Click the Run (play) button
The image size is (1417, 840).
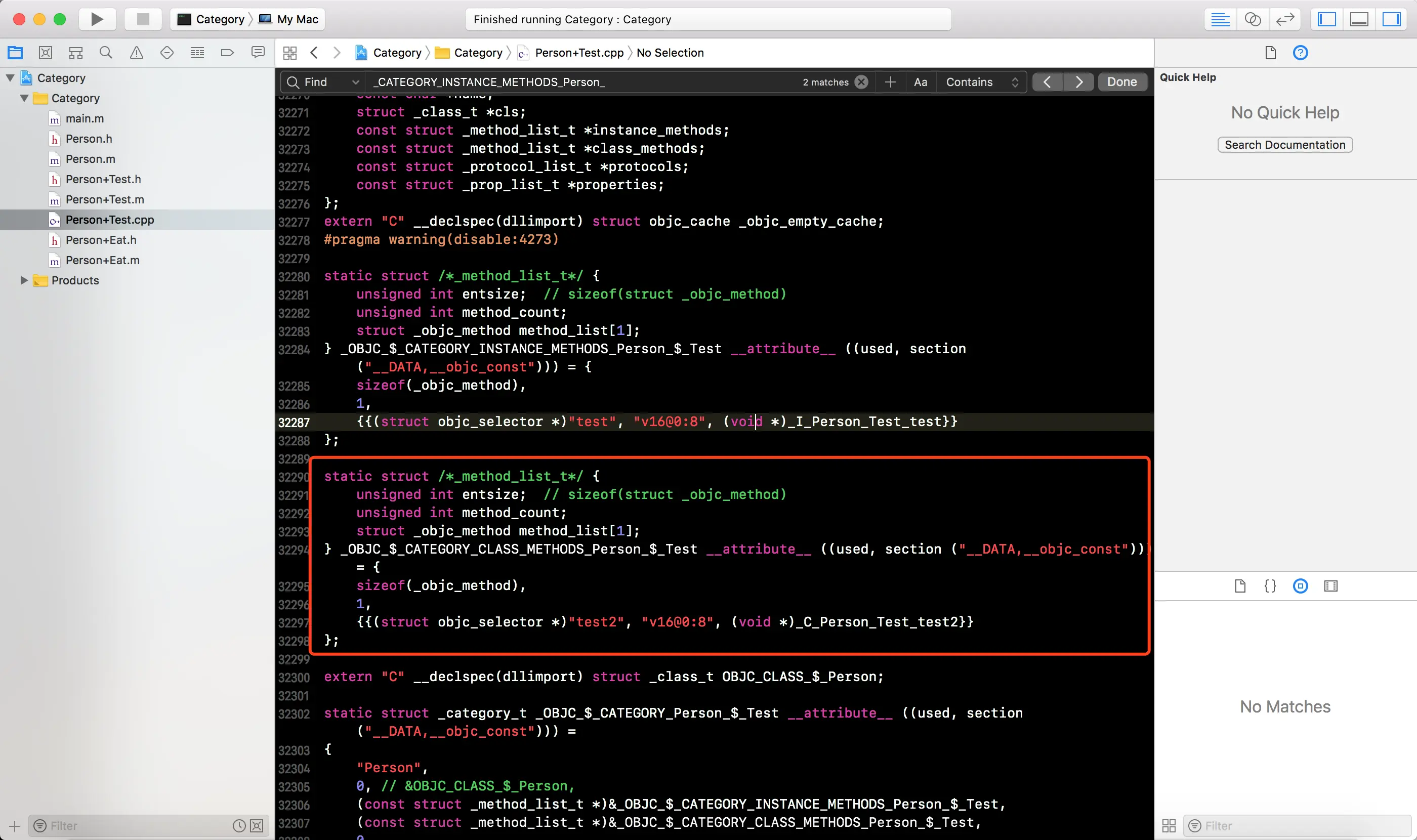coord(97,19)
